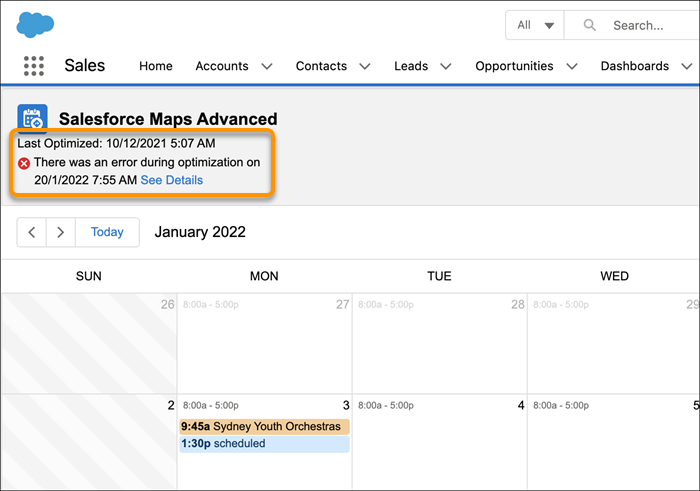Select the Monday 27 calendar day

tap(264, 343)
